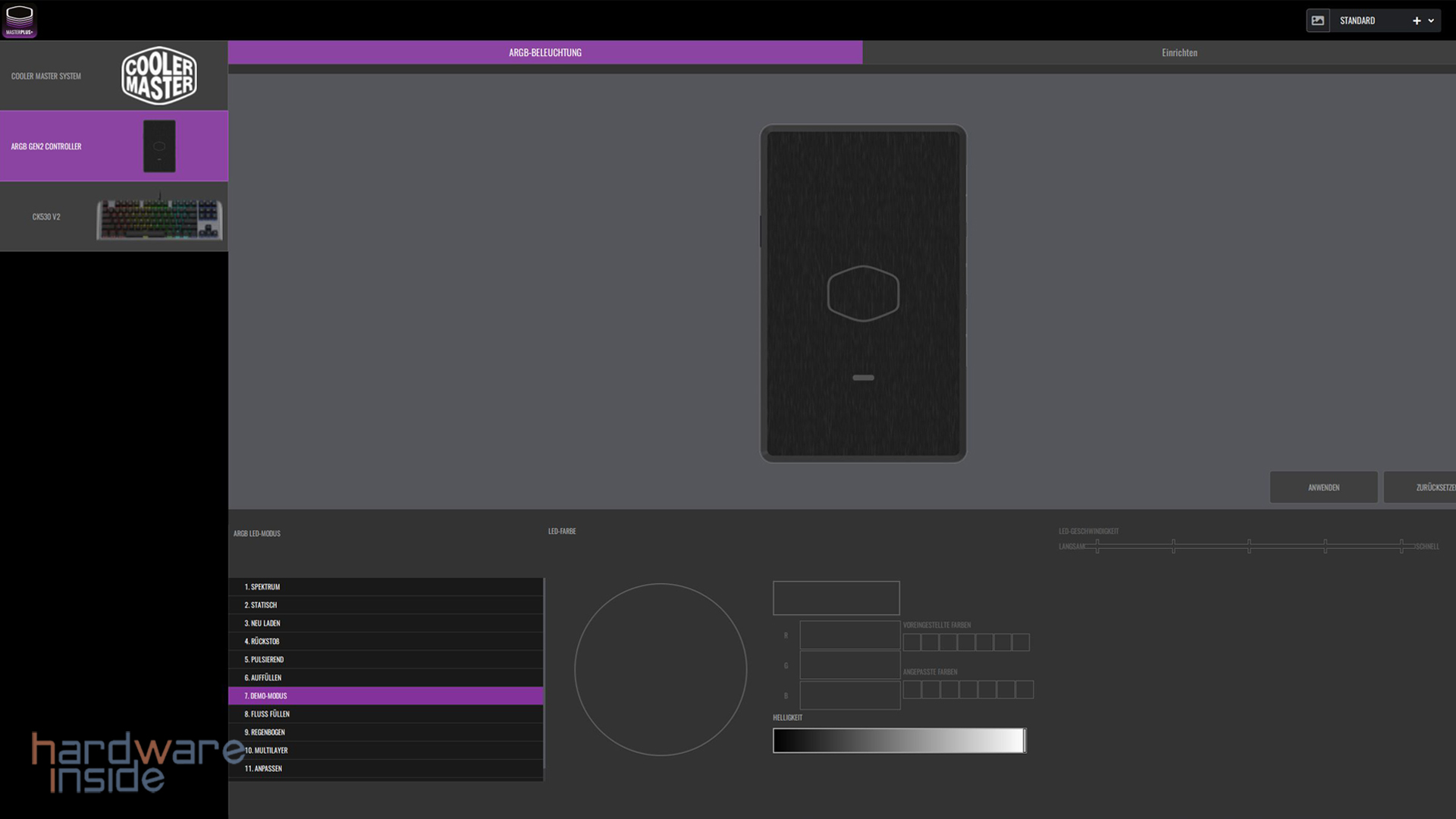
Task: Click the hexagon logo on the controller preview
Action: pyautogui.click(x=863, y=293)
